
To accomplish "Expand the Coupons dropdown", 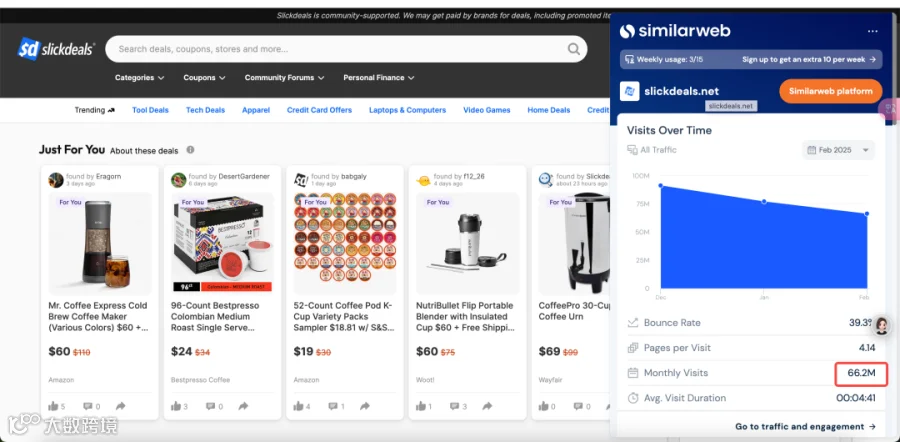I will pos(204,77).
